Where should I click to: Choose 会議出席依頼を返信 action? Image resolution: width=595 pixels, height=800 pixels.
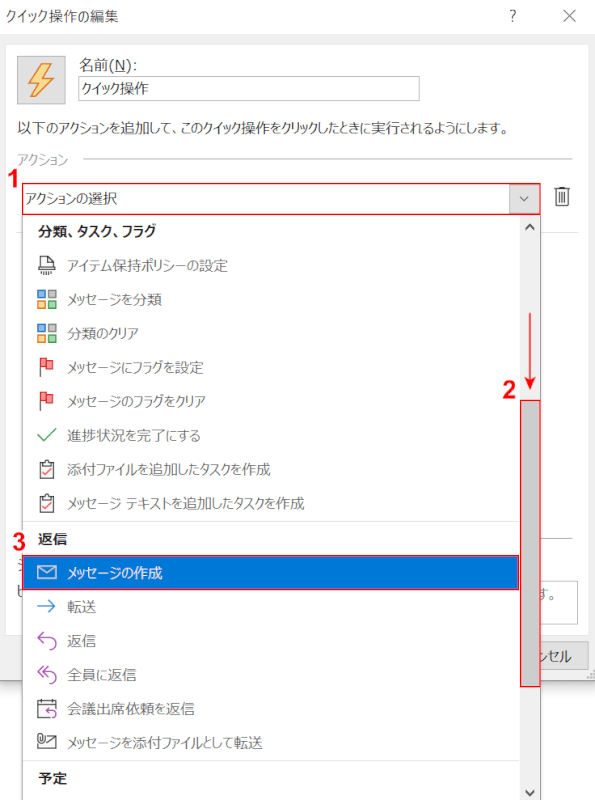pos(271,709)
